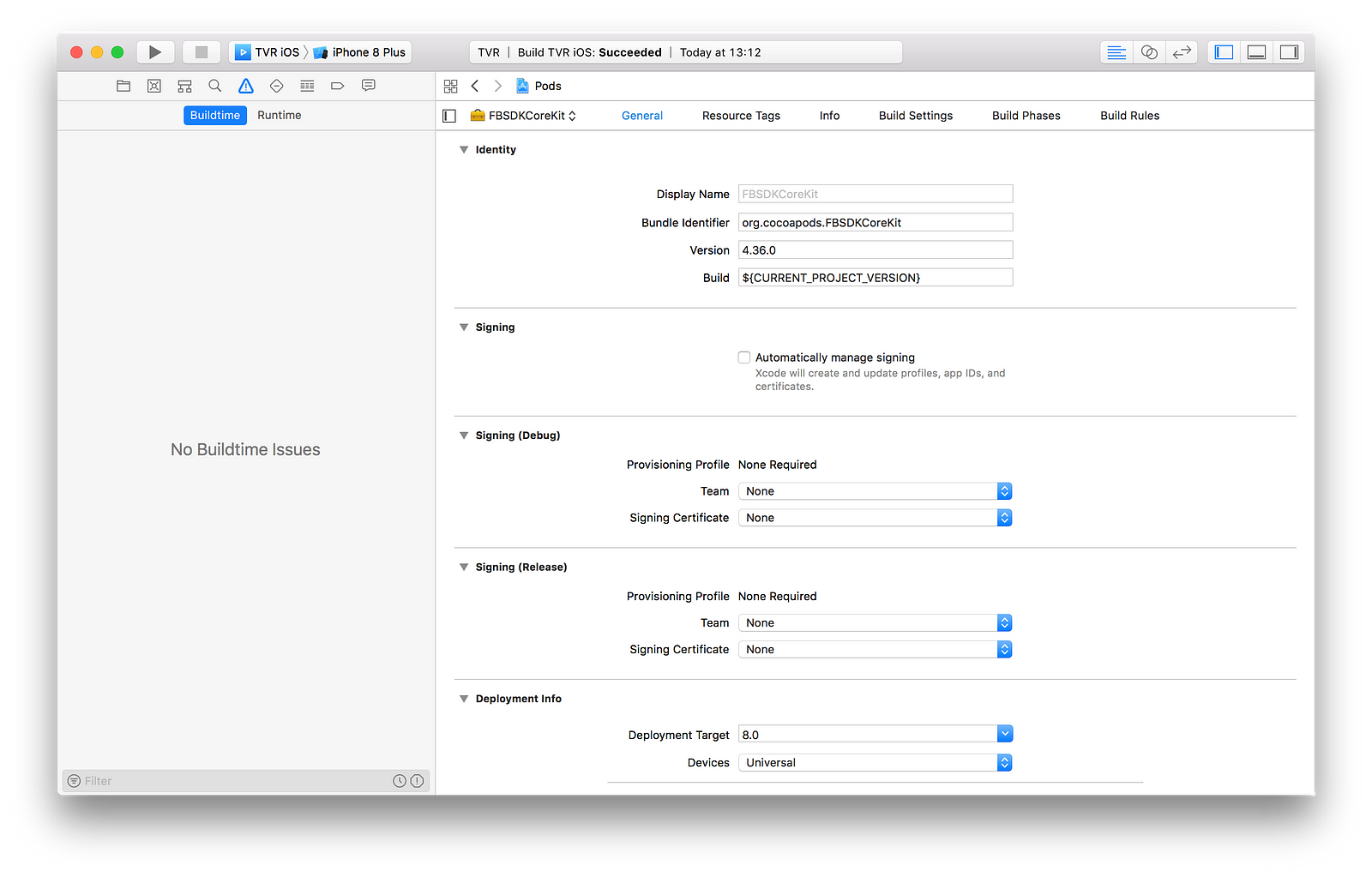Open the Info tab
Screen dimensions: 1372x877
pos(829,116)
